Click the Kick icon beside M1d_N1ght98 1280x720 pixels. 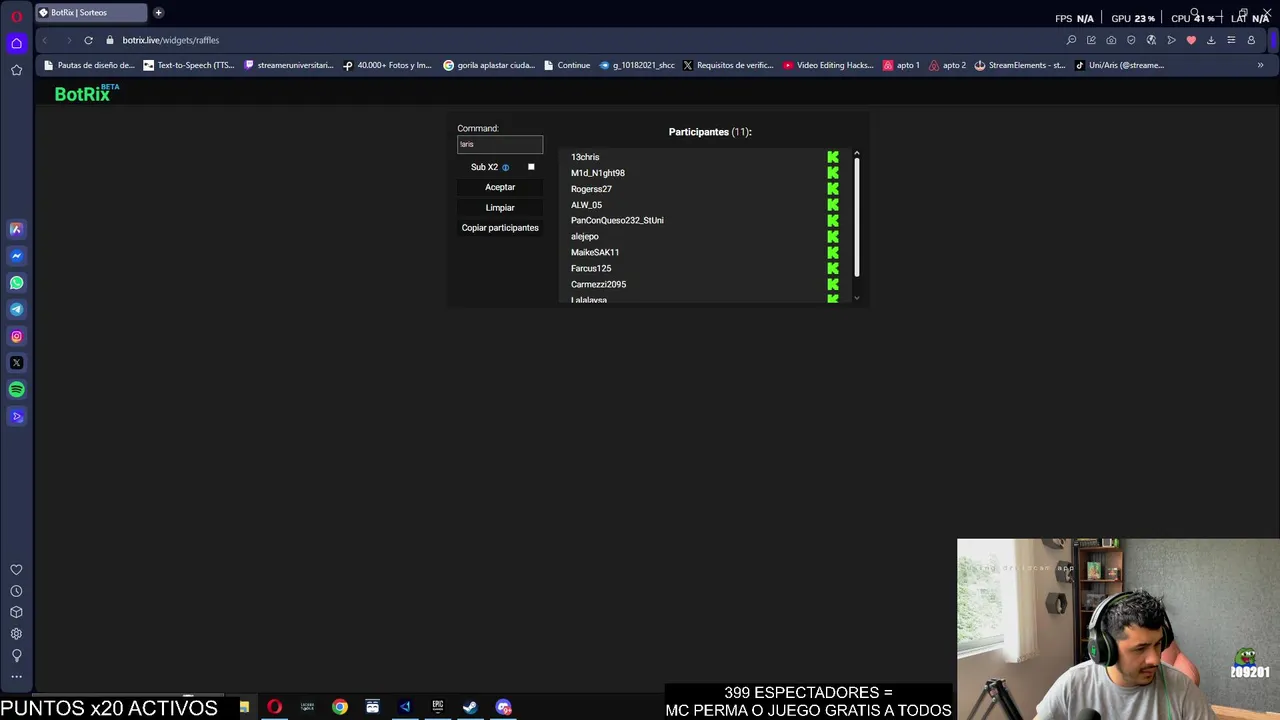833,173
